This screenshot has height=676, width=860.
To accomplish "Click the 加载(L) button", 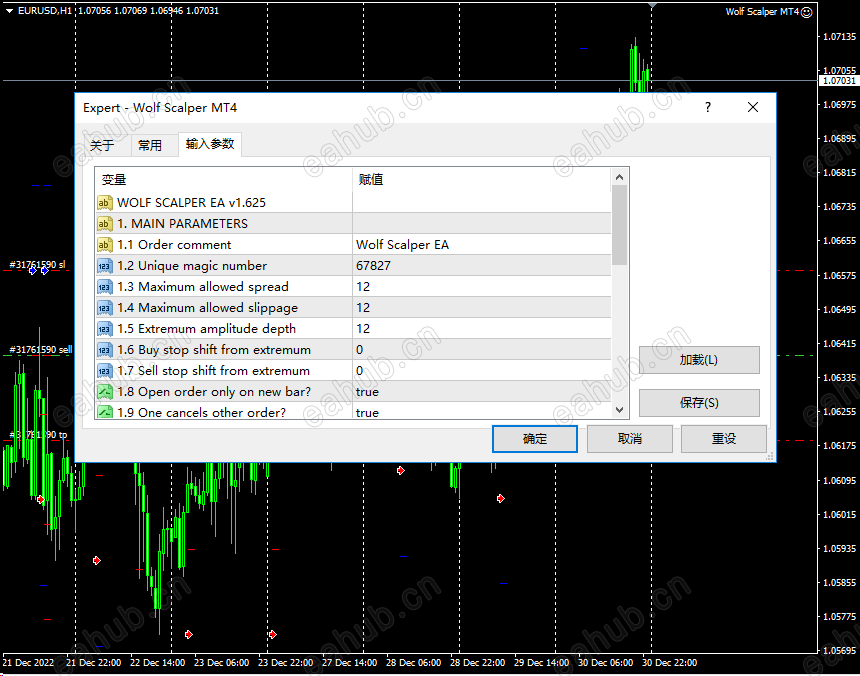I will coord(699,360).
